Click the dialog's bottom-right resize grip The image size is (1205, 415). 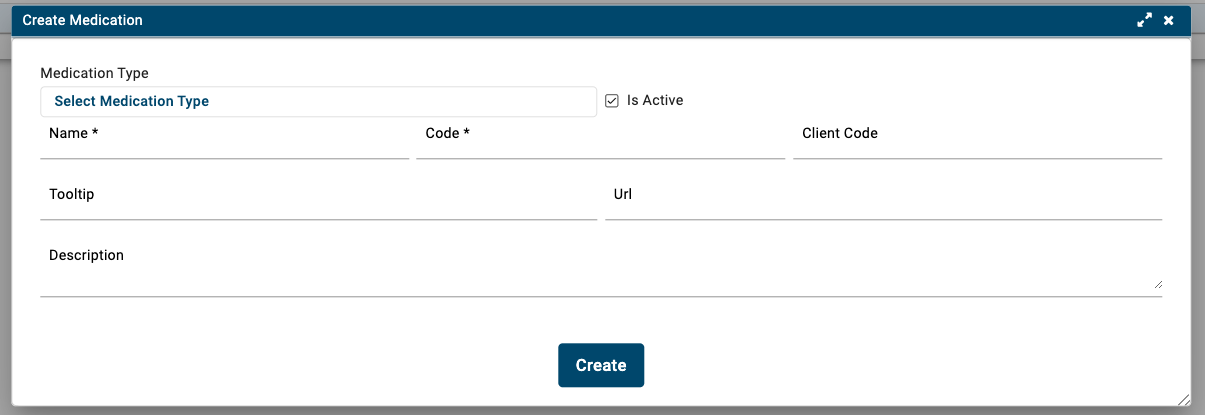[x=1183, y=399]
